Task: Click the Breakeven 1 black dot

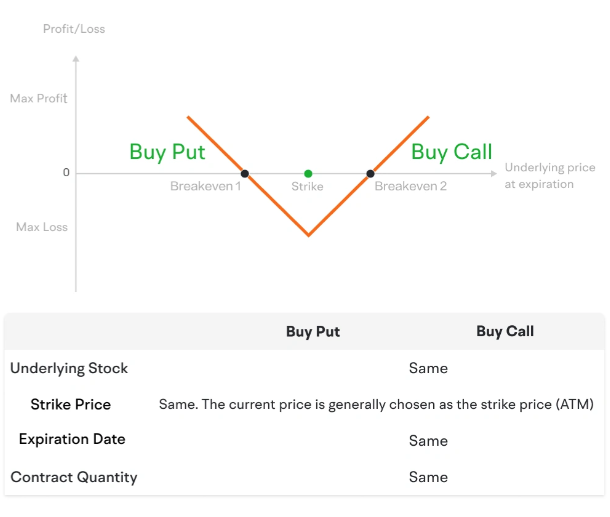Action: pos(245,174)
